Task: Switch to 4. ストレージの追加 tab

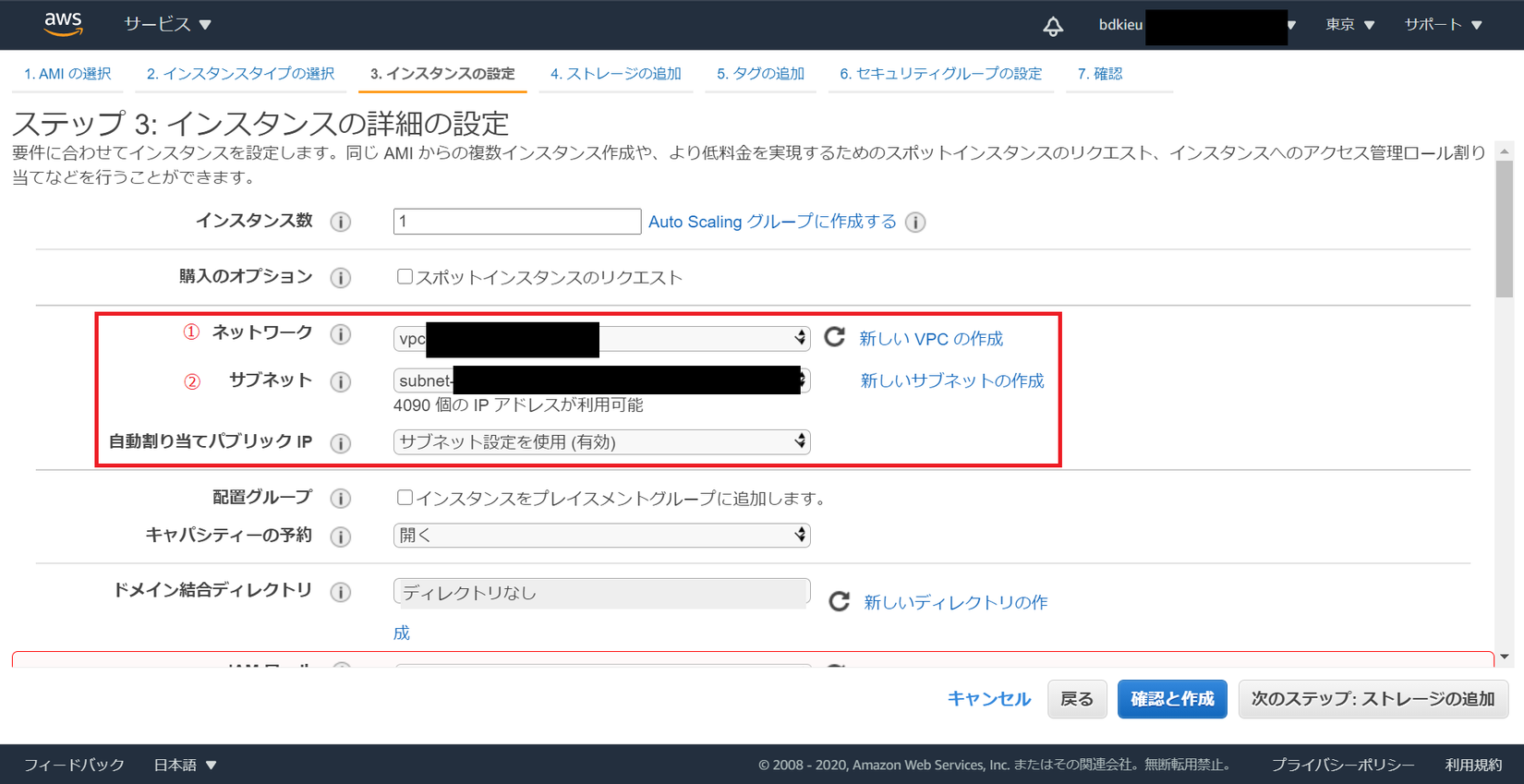Action: tap(615, 74)
